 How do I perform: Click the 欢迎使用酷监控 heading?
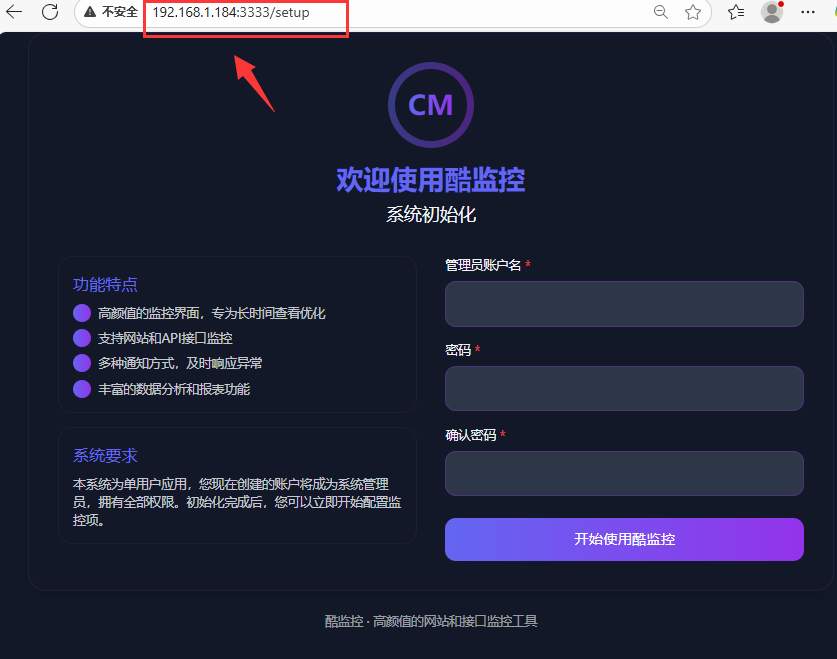tap(431, 180)
